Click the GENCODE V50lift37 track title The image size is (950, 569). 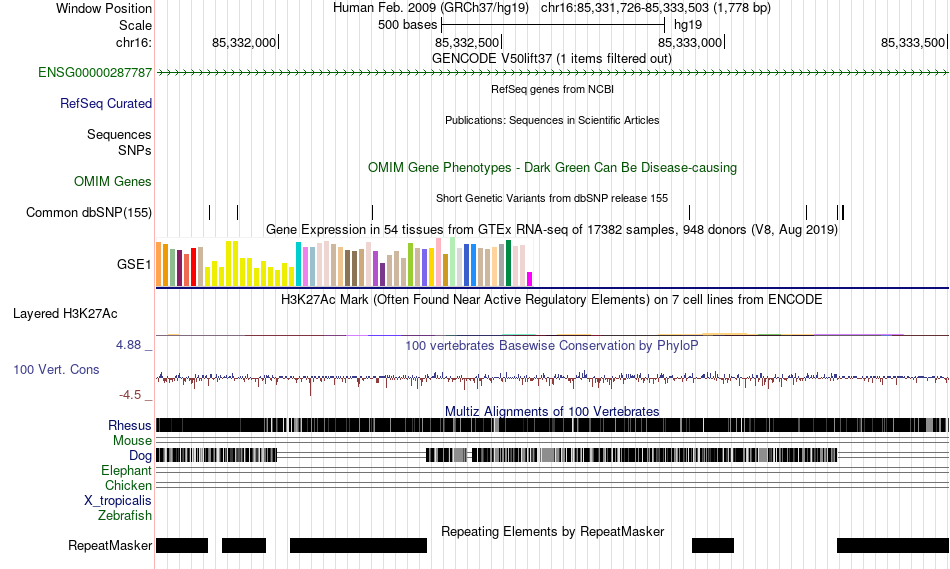(x=552, y=59)
